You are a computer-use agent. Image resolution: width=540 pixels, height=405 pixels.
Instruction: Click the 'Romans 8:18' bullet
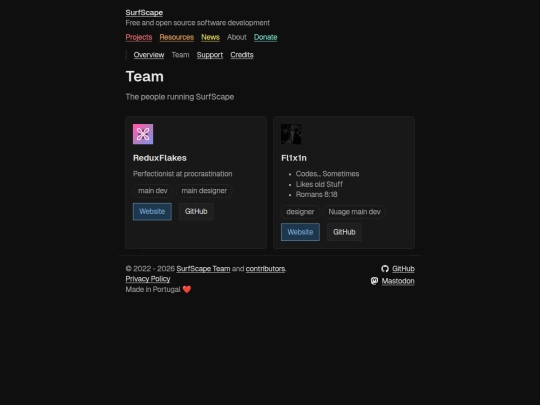coord(316,195)
